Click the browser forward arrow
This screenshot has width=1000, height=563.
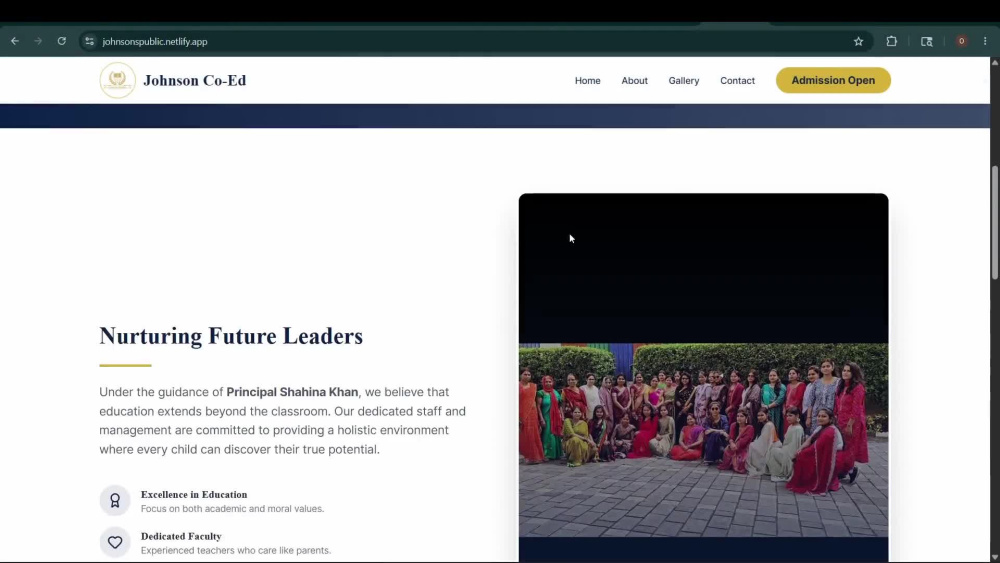(x=38, y=41)
